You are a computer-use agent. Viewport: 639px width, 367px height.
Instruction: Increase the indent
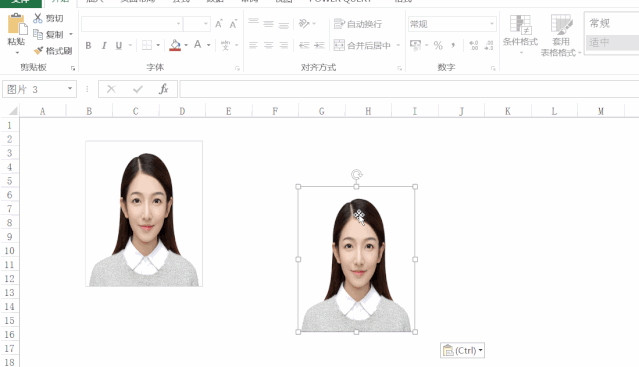pos(319,45)
